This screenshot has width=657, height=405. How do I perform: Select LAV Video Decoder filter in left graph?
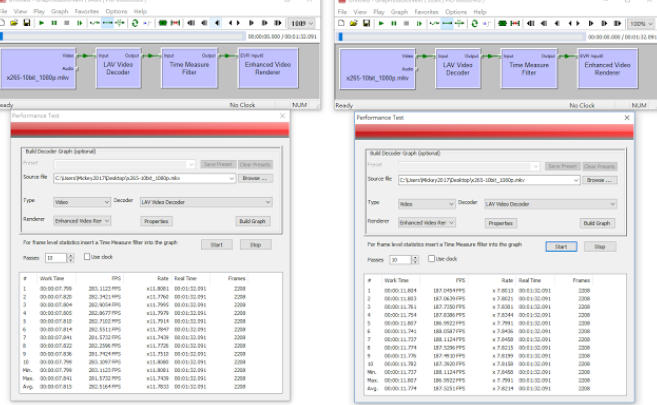click(x=118, y=68)
